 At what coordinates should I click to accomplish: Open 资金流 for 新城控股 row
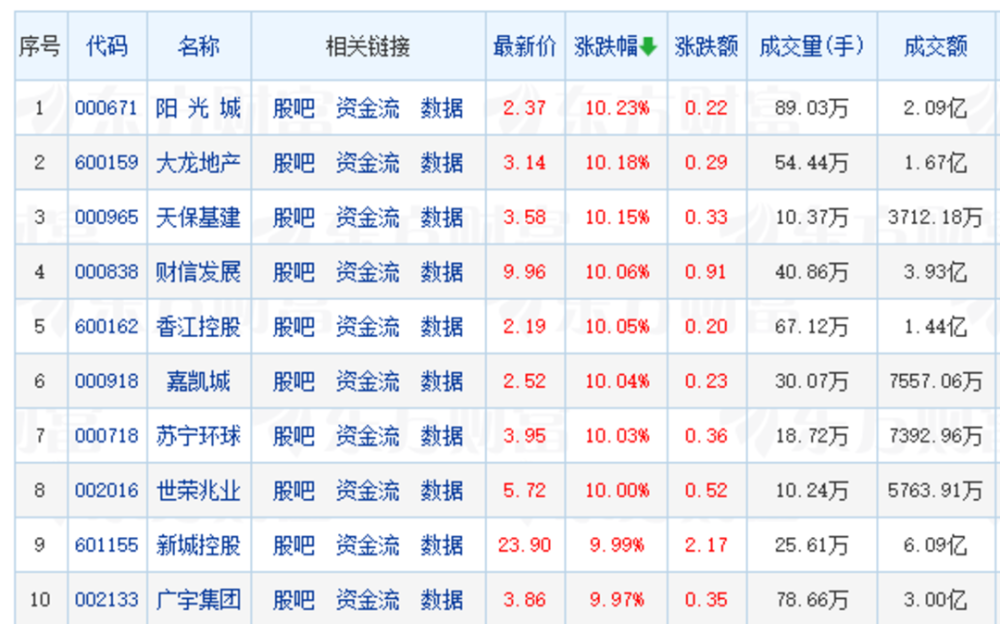[368, 546]
